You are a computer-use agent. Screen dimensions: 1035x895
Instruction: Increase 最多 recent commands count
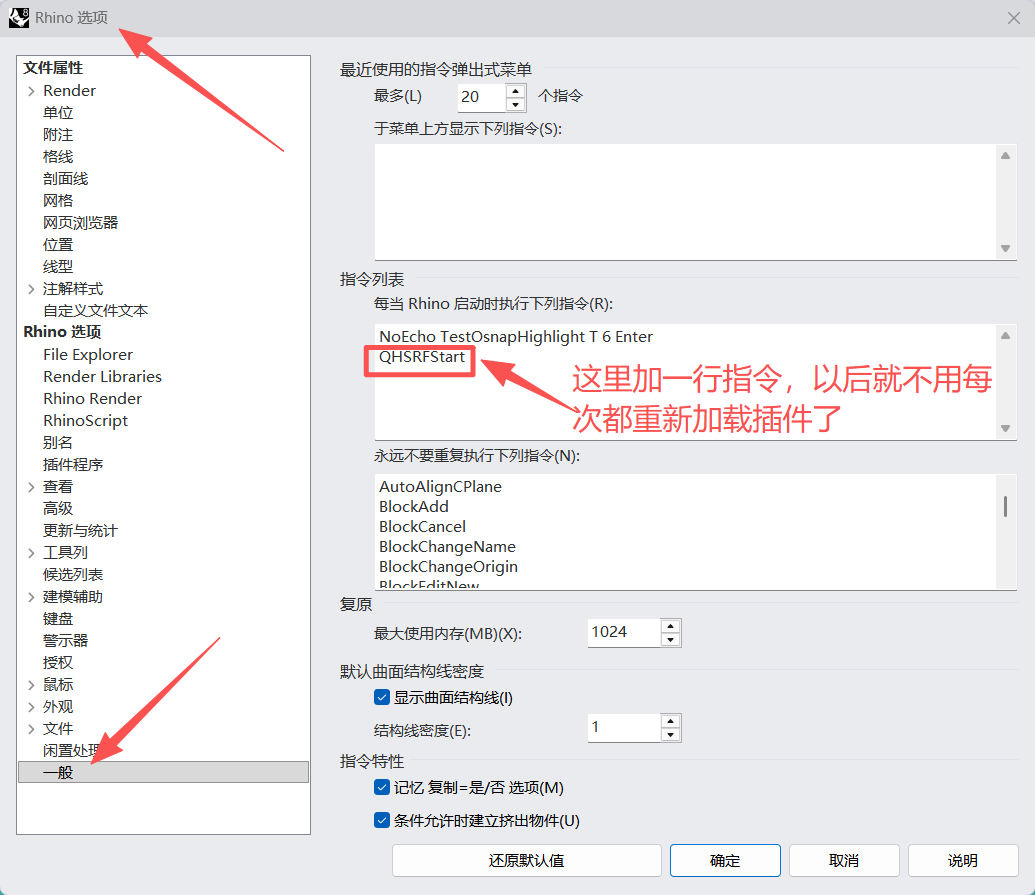(516, 91)
